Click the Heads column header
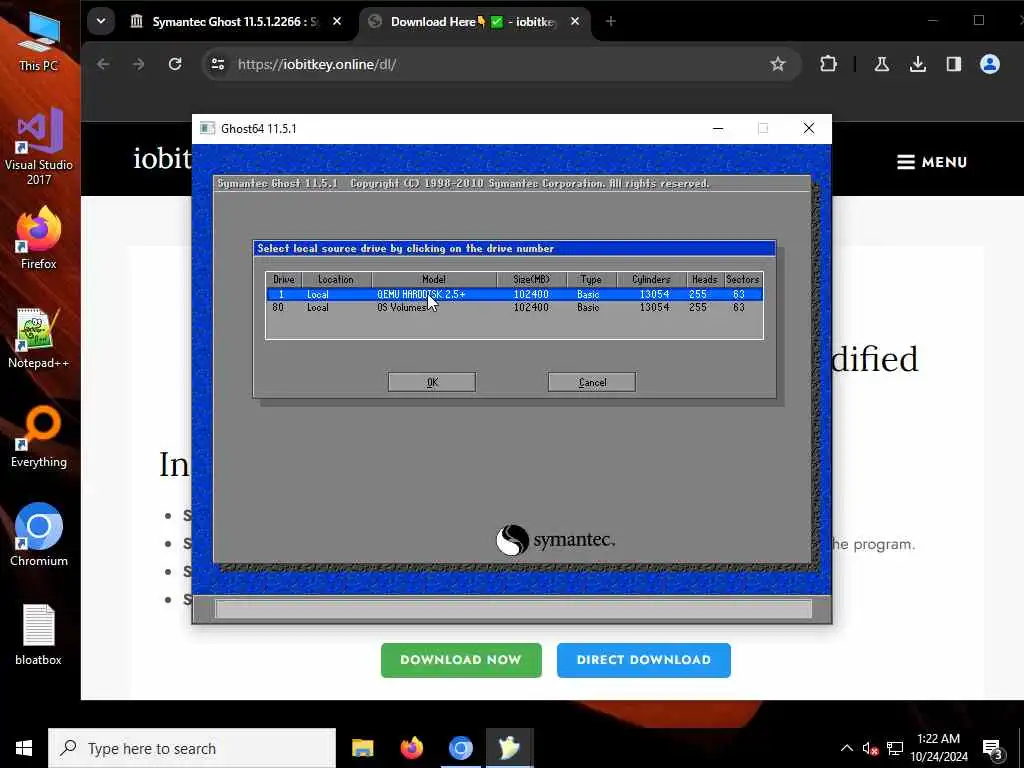This screenshot has width=1024, height=768. point(705,280)
